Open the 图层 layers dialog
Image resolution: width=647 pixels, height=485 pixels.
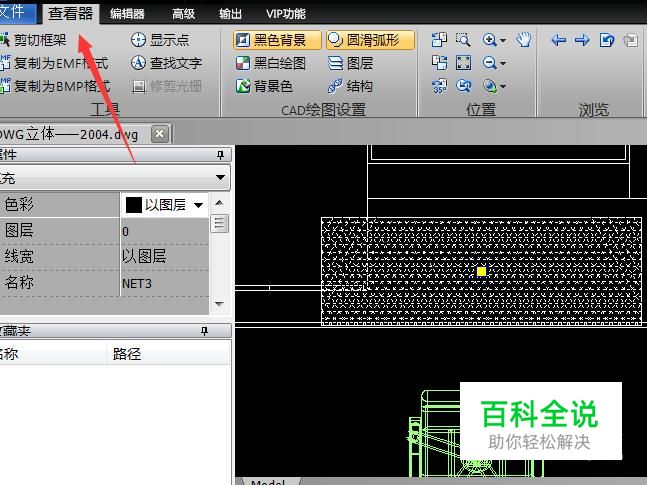pos(351,63)
